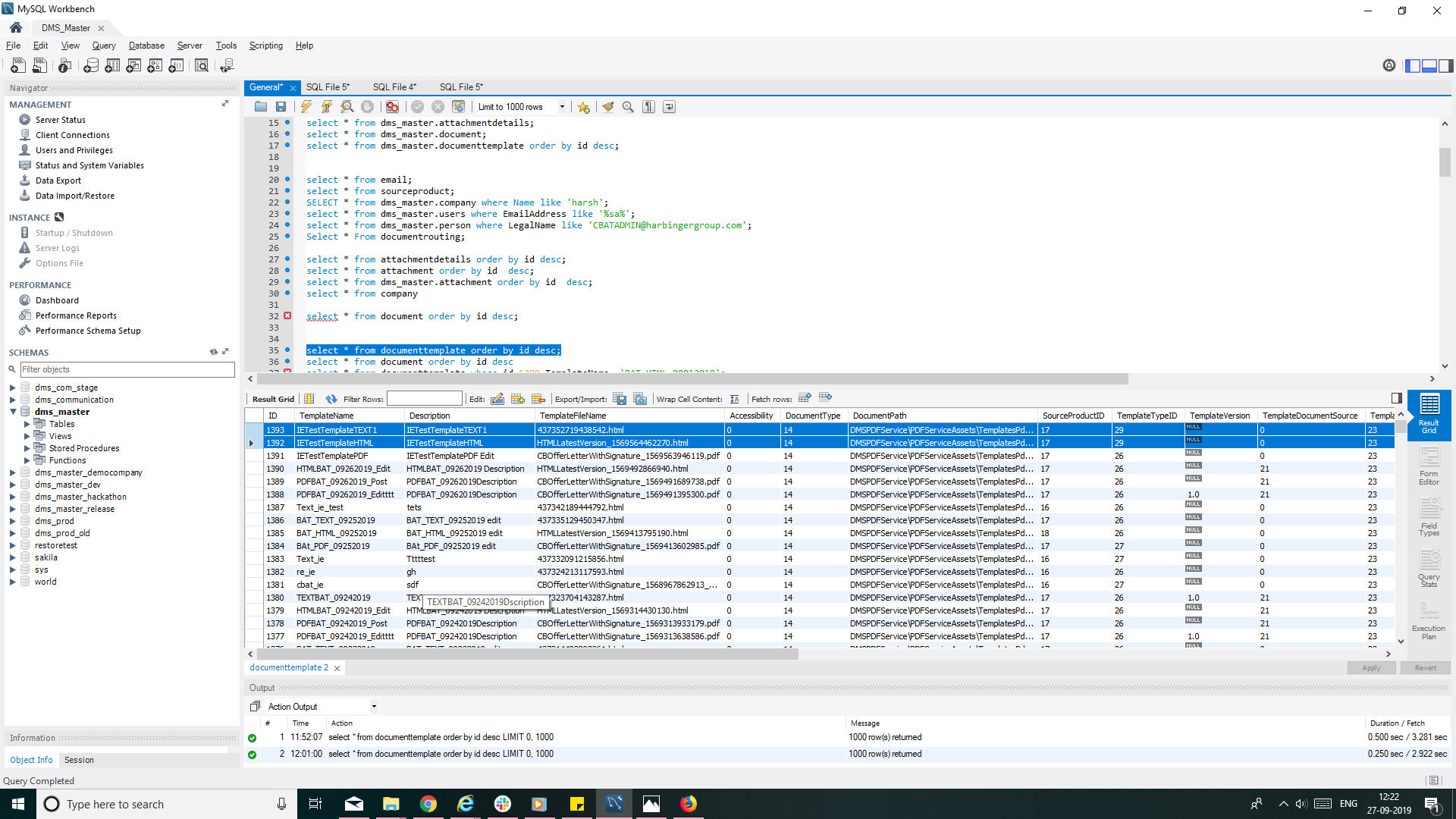This screenshot has width=1456, height=819.
Task: Select the Result Grid side panel
Action: click(x=1429, y=414)
